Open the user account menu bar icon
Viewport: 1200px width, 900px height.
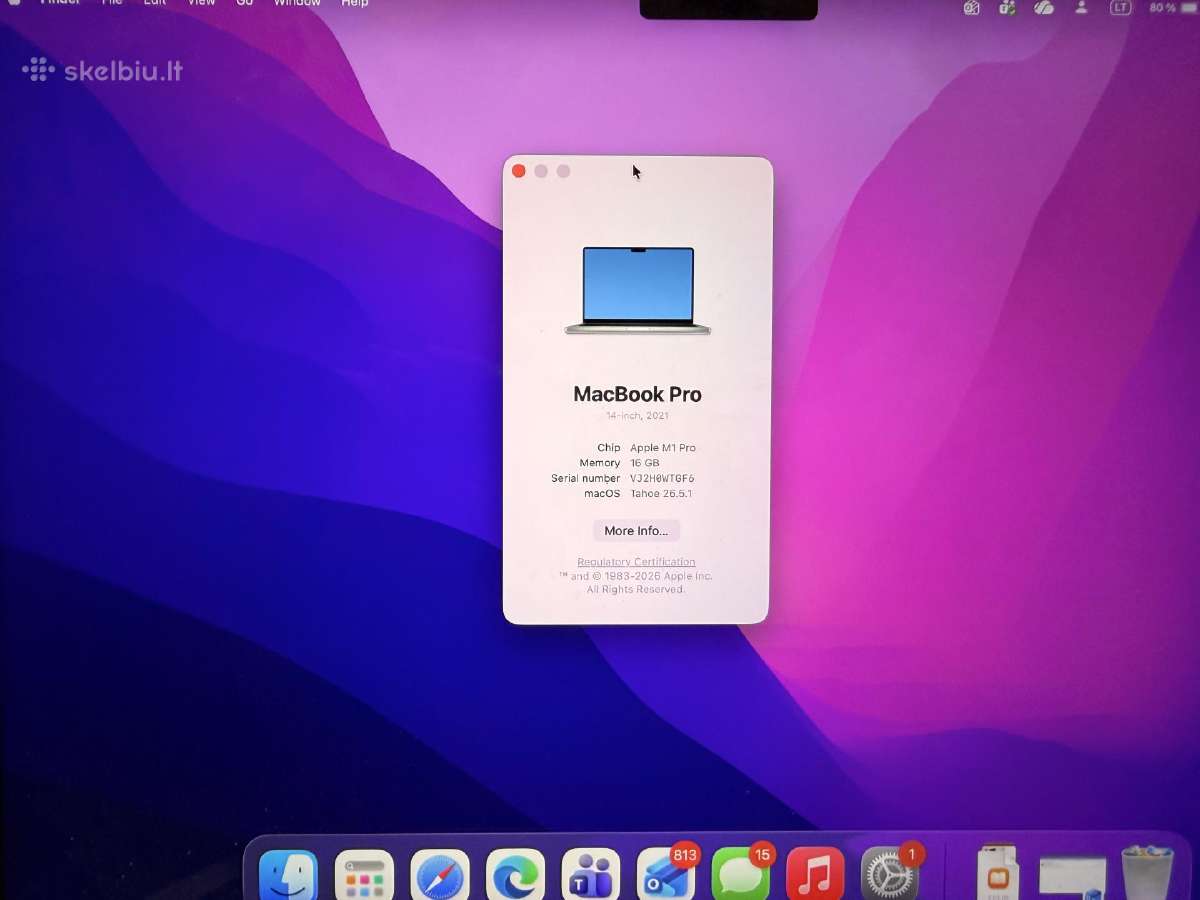pos(1082,7)
